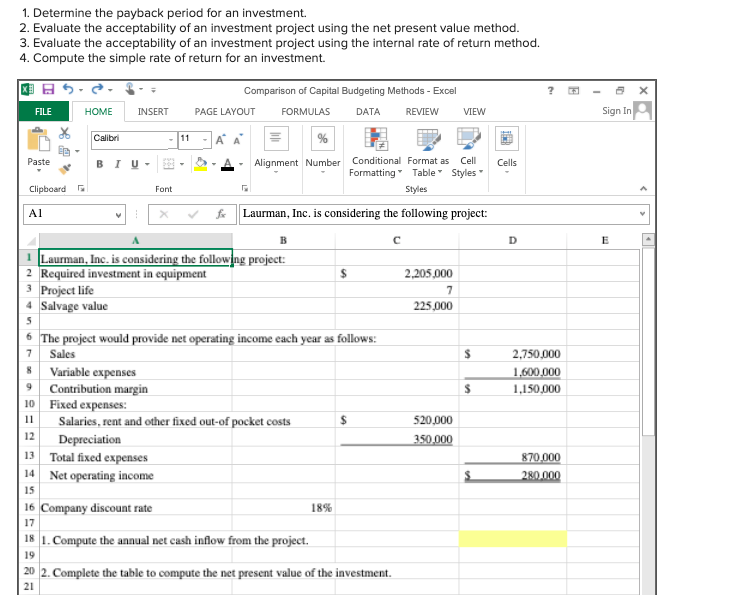The height and width of the screenshot is (595, 754).
Task: Click the Touch/Mouse mode icon
Action: (x=130, y=89)
